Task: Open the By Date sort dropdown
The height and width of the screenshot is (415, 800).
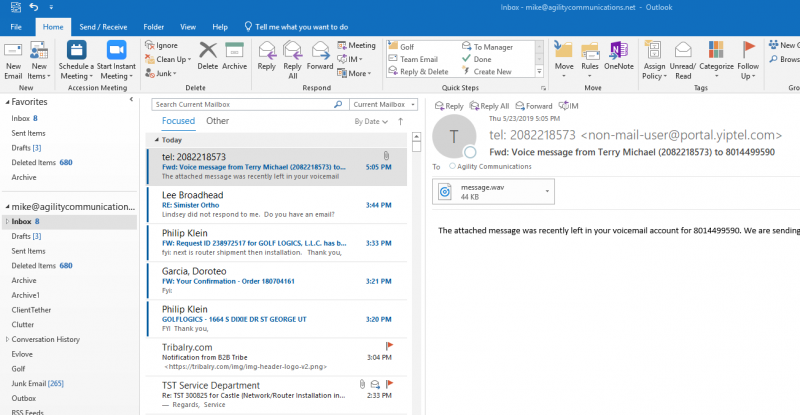Action: (371, 121)
